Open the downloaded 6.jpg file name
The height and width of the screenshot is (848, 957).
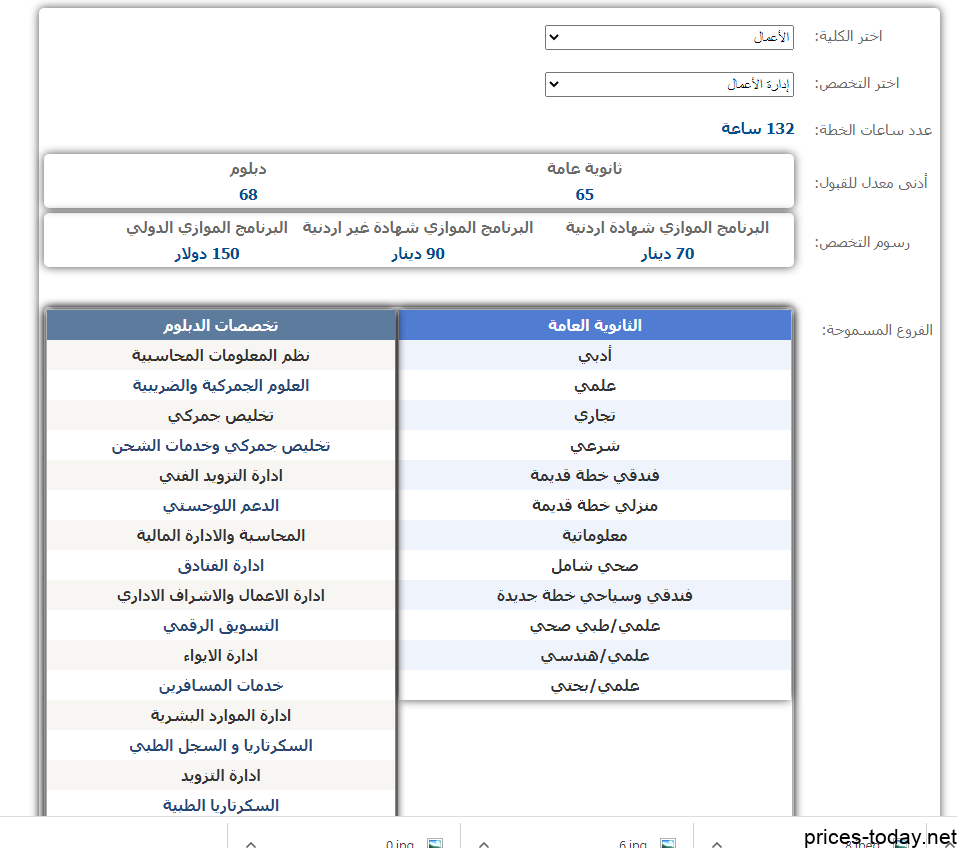point(633,844)
